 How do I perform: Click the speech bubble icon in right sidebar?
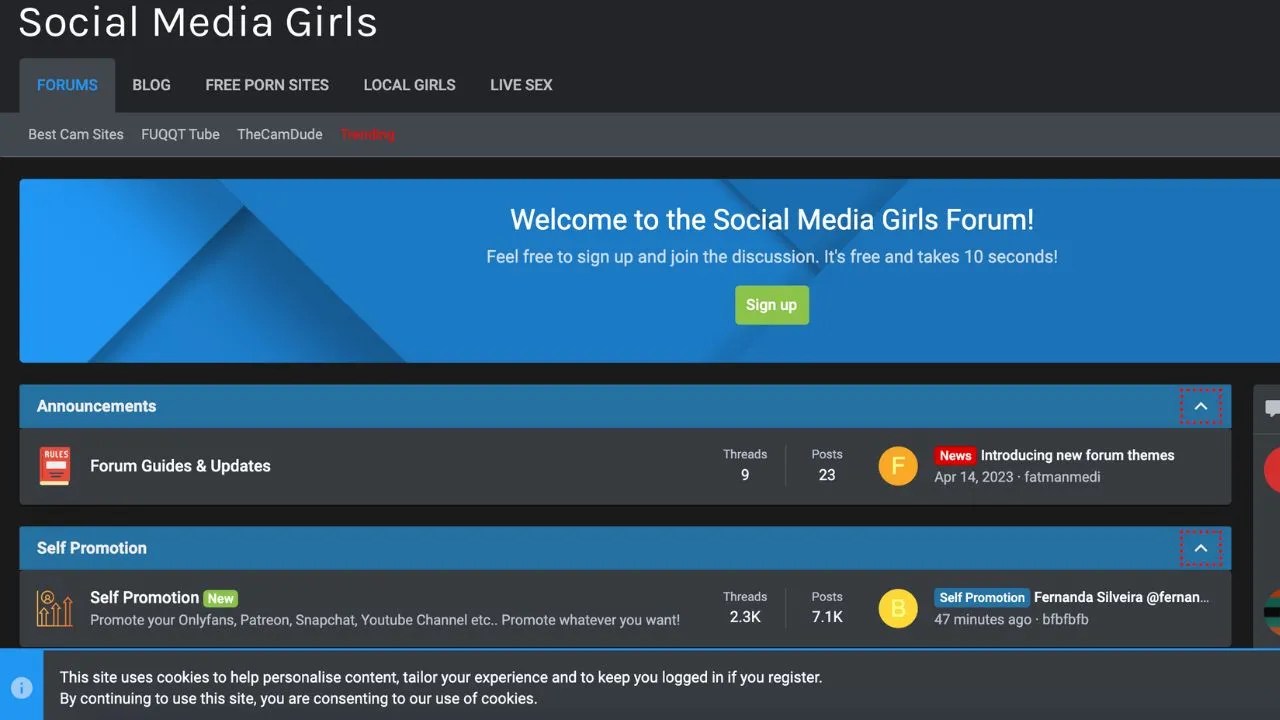tap(1271, 409)
